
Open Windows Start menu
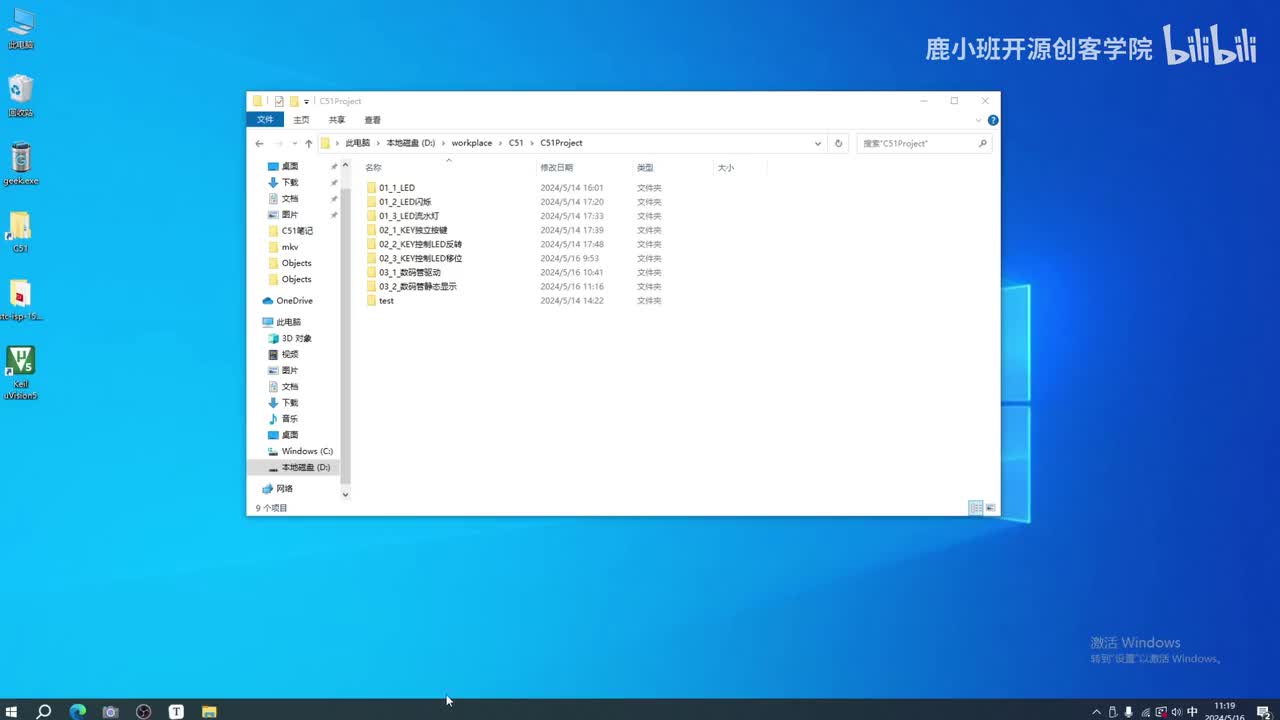(12, 711)
